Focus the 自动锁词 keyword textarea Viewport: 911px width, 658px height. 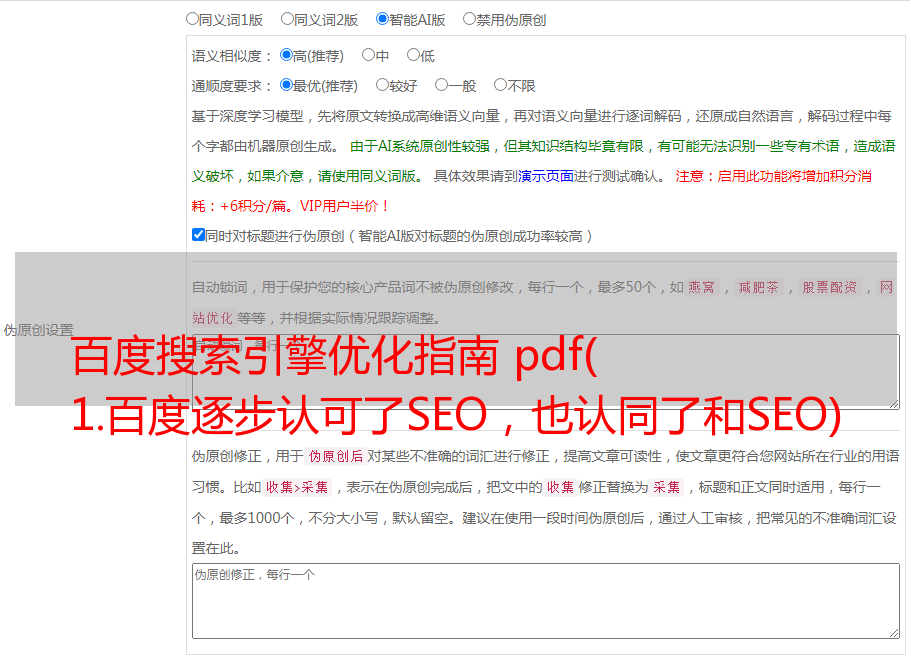(546, 372)
